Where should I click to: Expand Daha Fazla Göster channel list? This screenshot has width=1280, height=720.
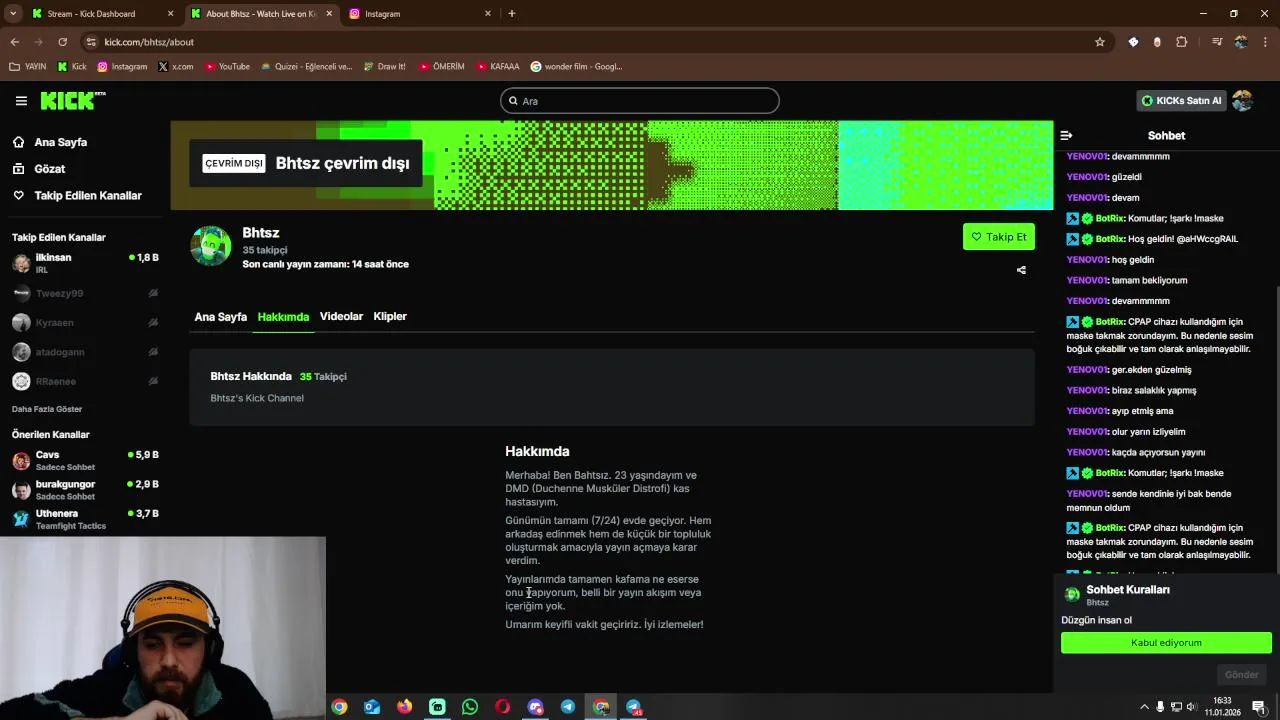[47, 409]
